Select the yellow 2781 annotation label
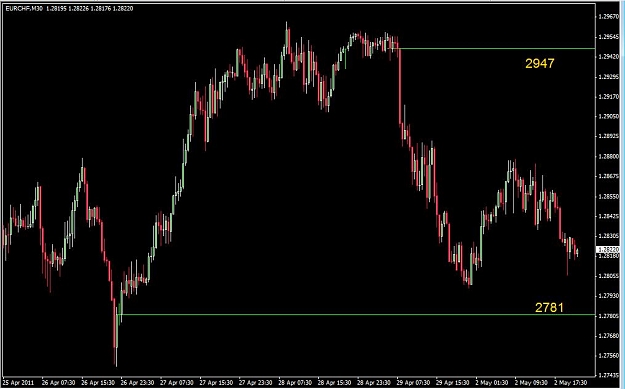 (x=549, y=307)
